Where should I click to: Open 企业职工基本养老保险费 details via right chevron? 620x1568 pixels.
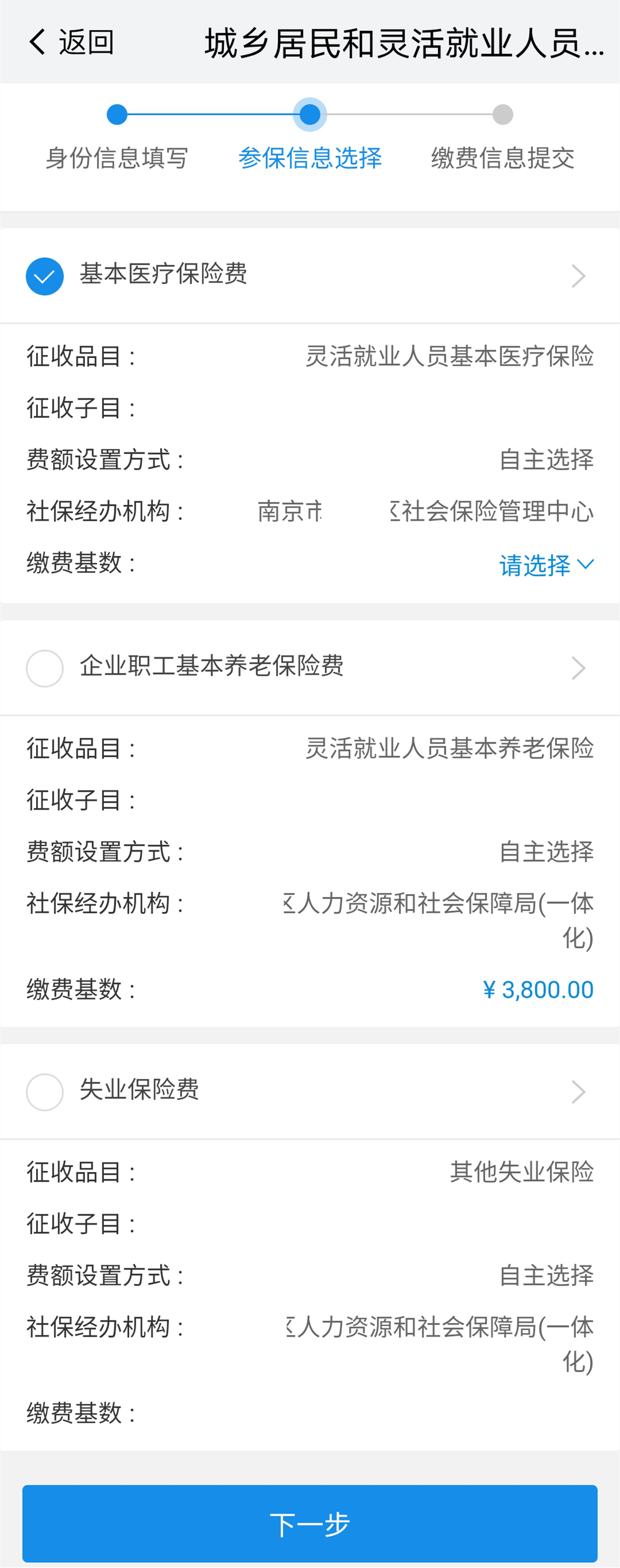coord(578,668)
